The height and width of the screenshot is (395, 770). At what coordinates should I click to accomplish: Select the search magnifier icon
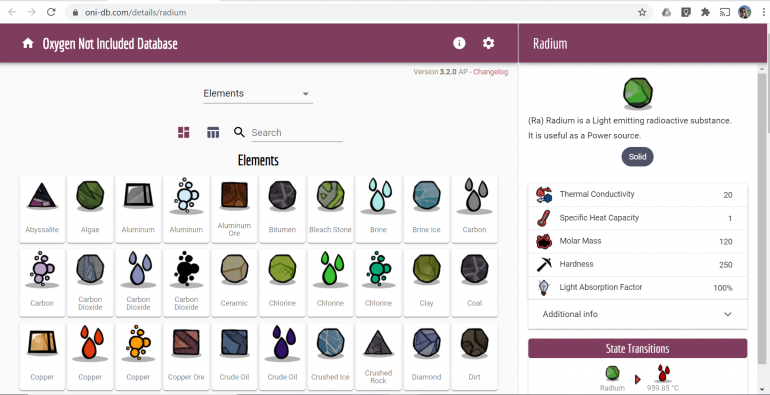(239, 132)
